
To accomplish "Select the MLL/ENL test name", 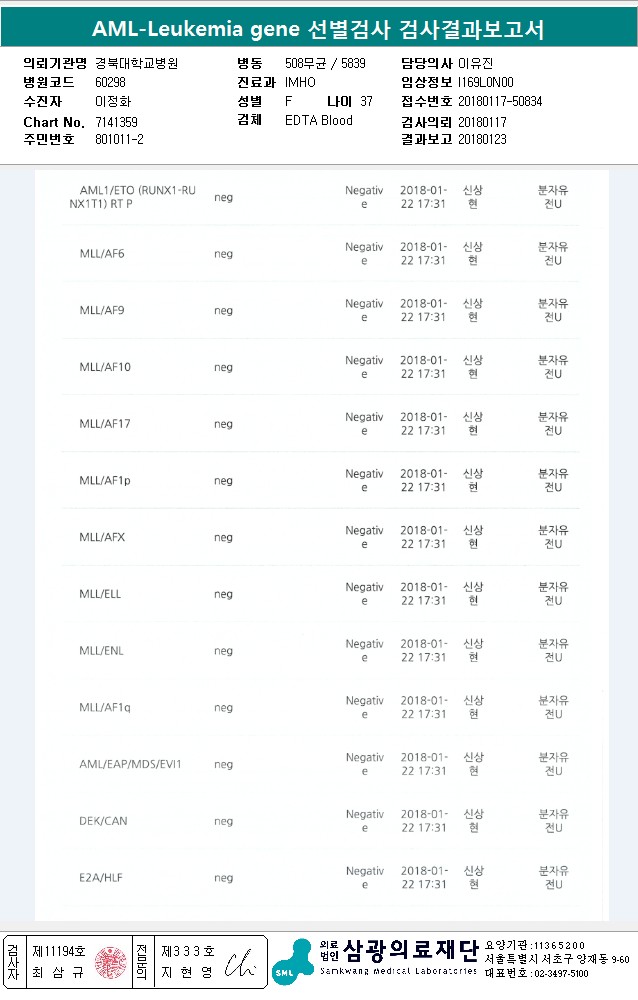I will 102,651.
